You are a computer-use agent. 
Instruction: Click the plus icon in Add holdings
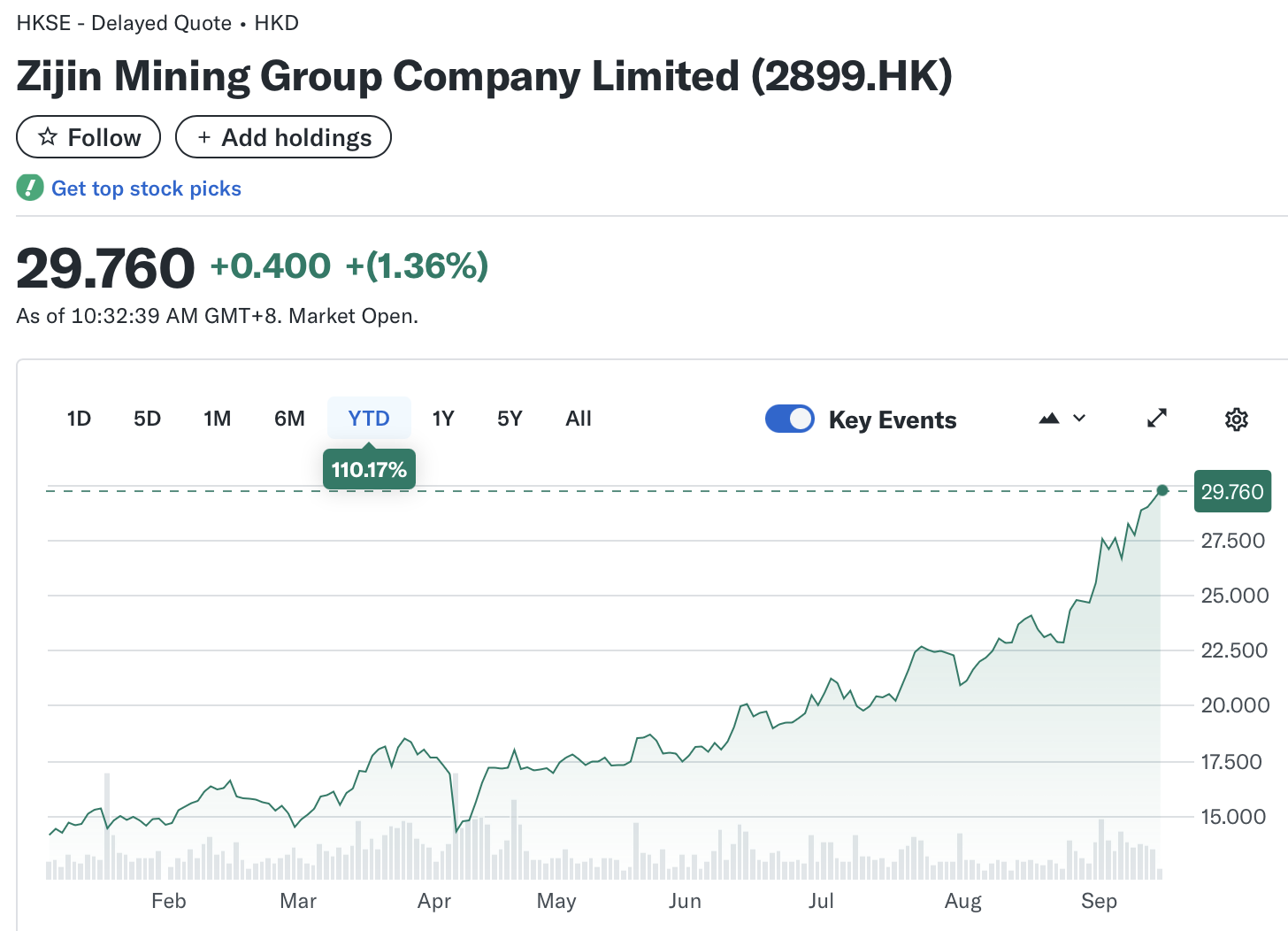[x=204, y=137]
